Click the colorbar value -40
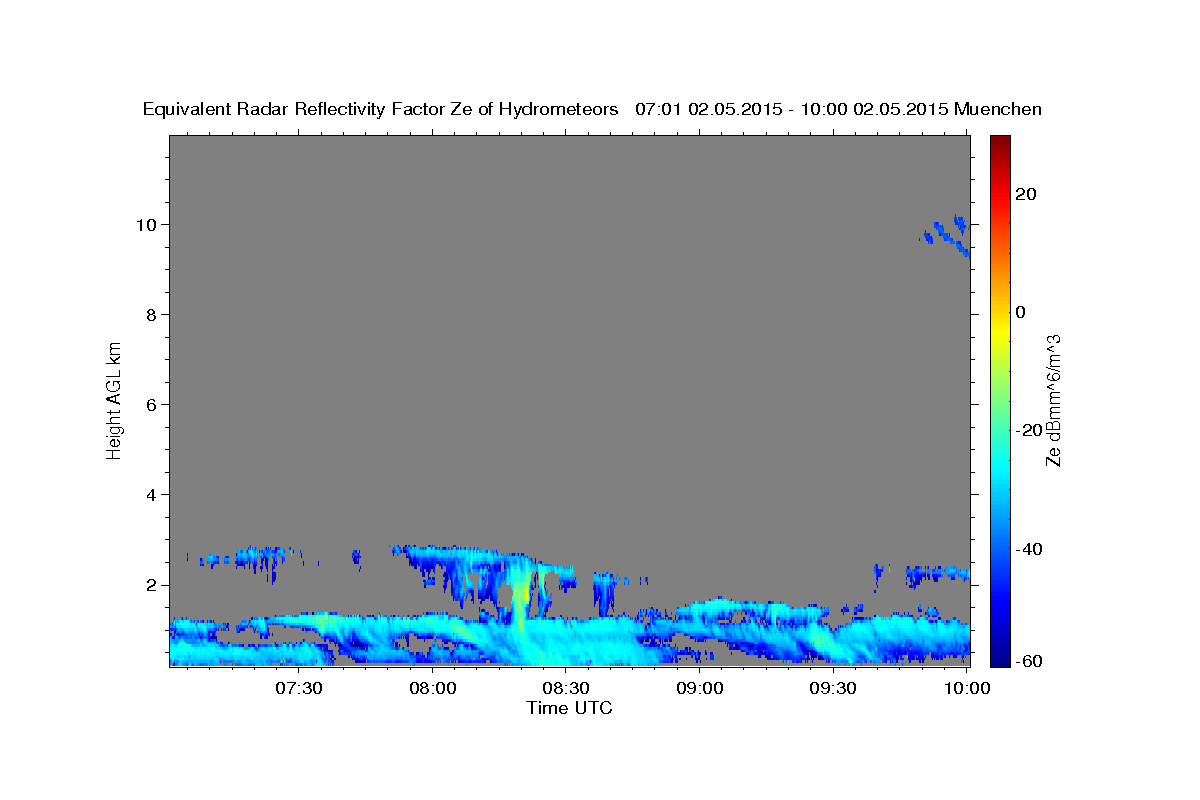The width and height of the screenshot is (1200, 800). pyautogui.click(x=1027, y=548)
